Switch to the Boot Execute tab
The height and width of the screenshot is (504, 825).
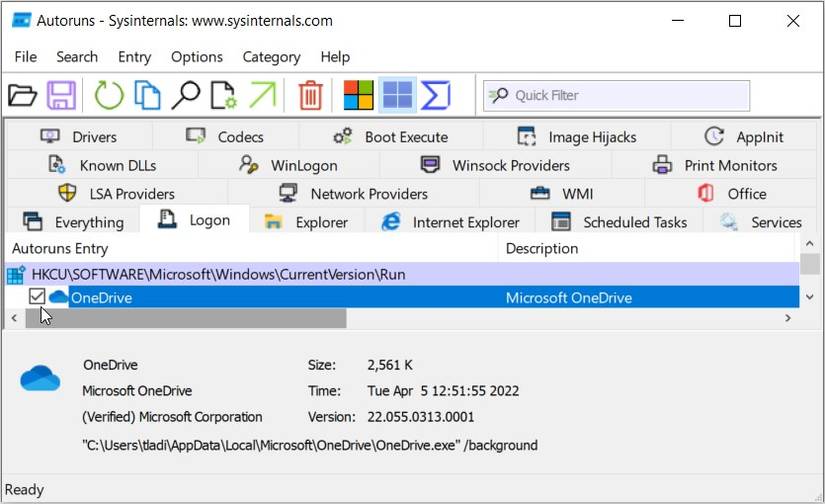point(391,137)
